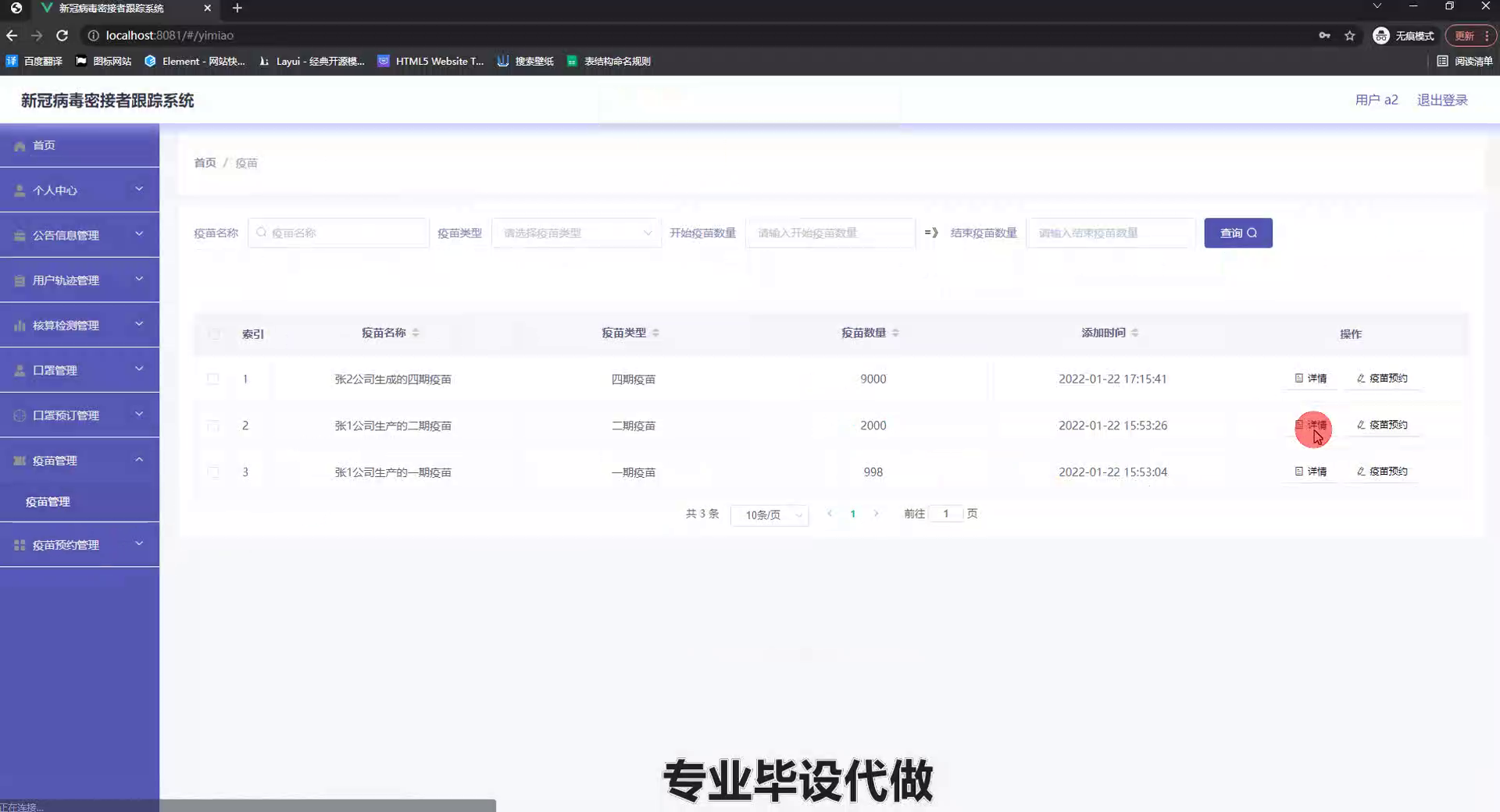Screen dimensions: 1500x812
Task: Collapse the 疫苗管理 parent sidebar menu
Action: (x=79, y=461)
